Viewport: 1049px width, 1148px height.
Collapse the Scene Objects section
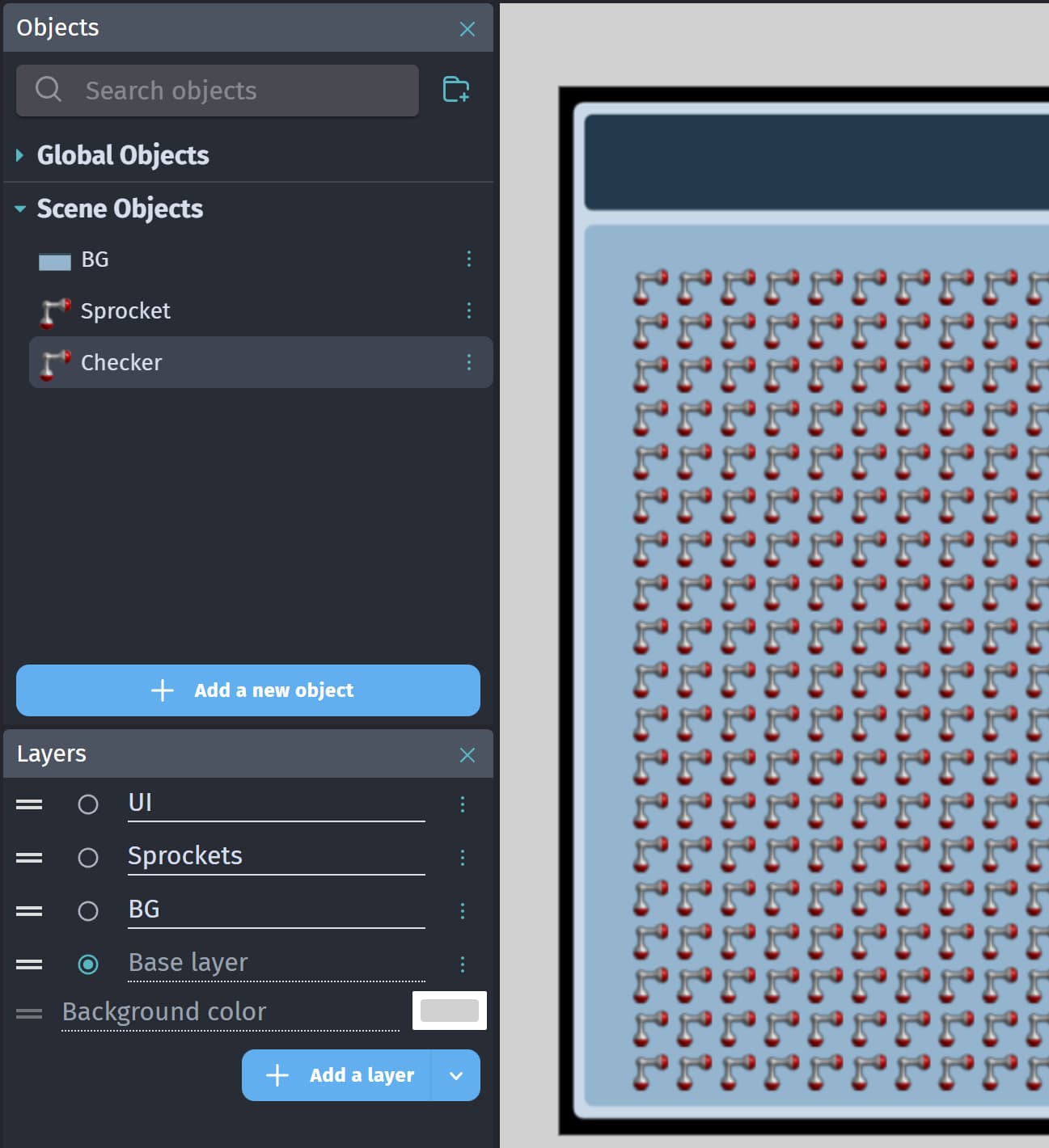20,209
